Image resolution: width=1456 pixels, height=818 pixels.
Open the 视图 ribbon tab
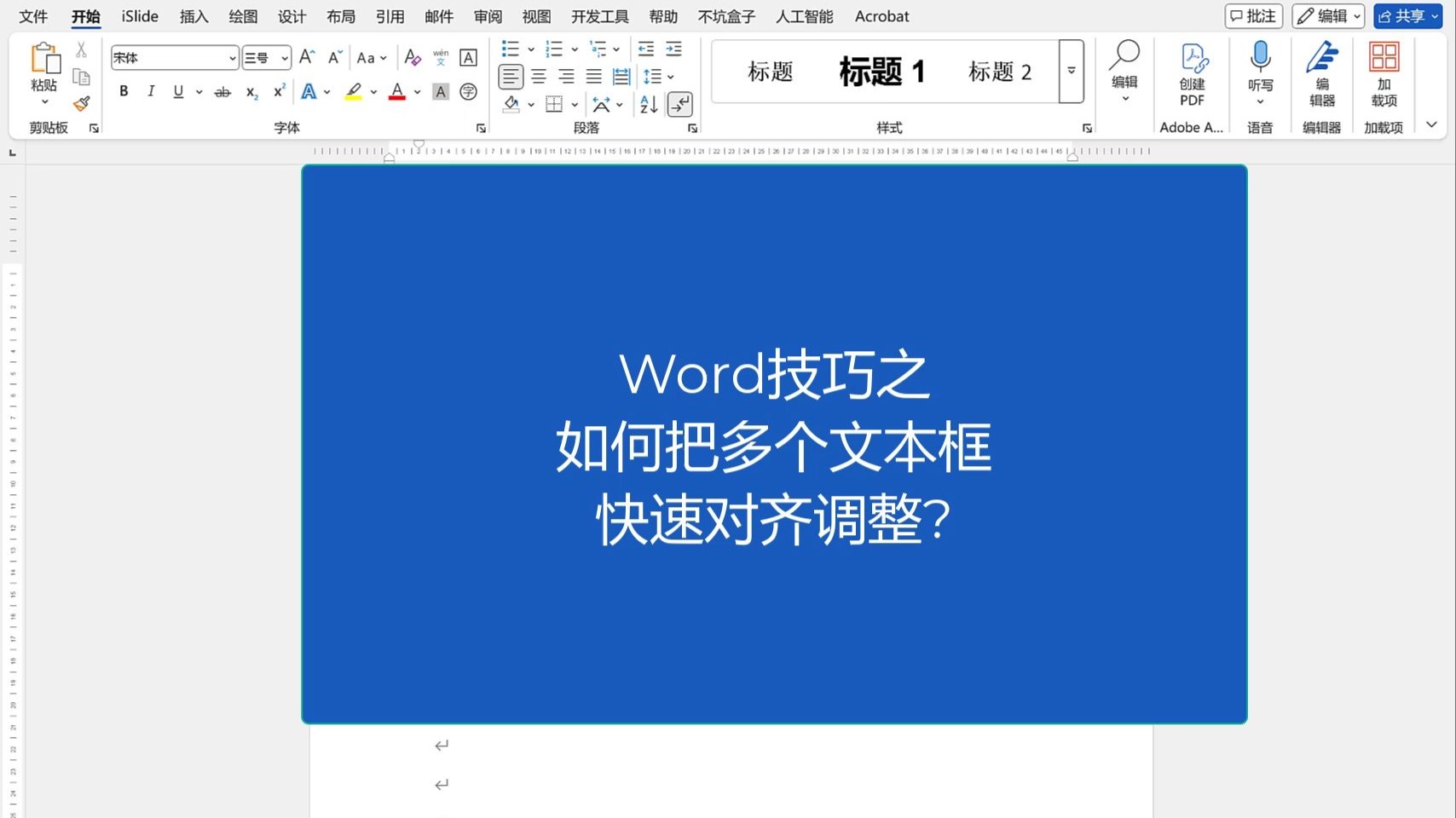pos(536,16)
